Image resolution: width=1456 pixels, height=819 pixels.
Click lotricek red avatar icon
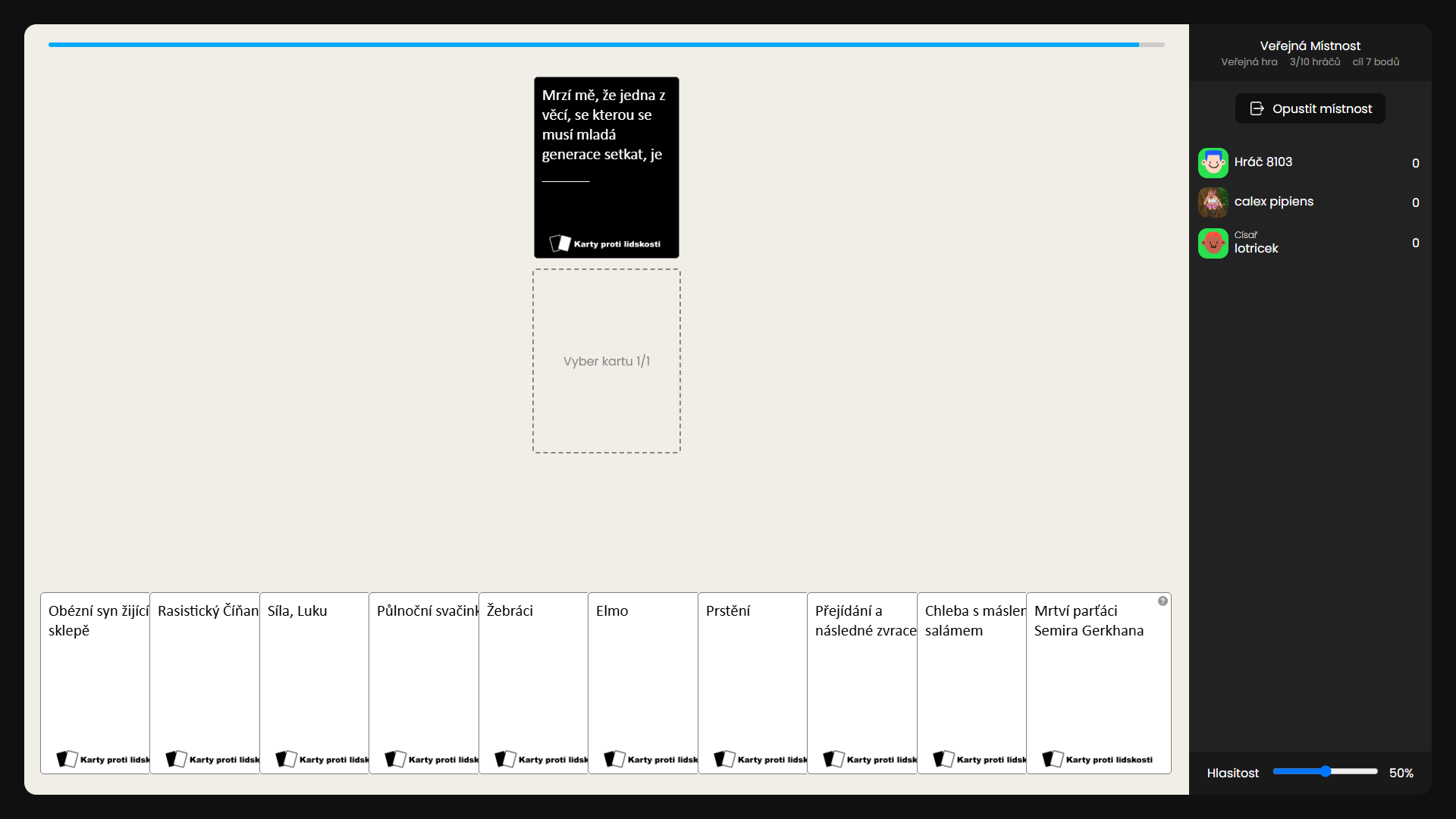[1213, 243]
